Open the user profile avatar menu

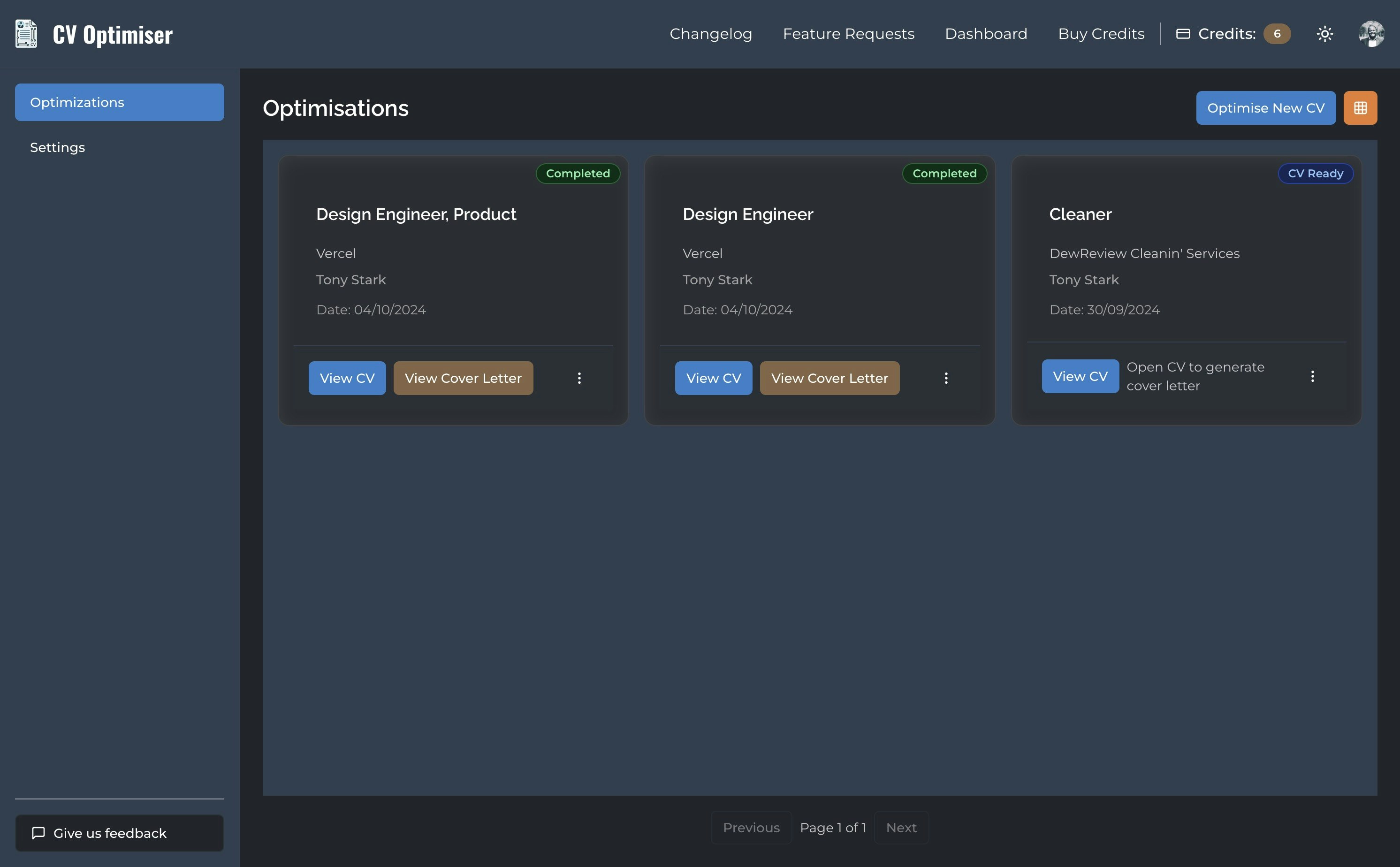click(1371, 34)
